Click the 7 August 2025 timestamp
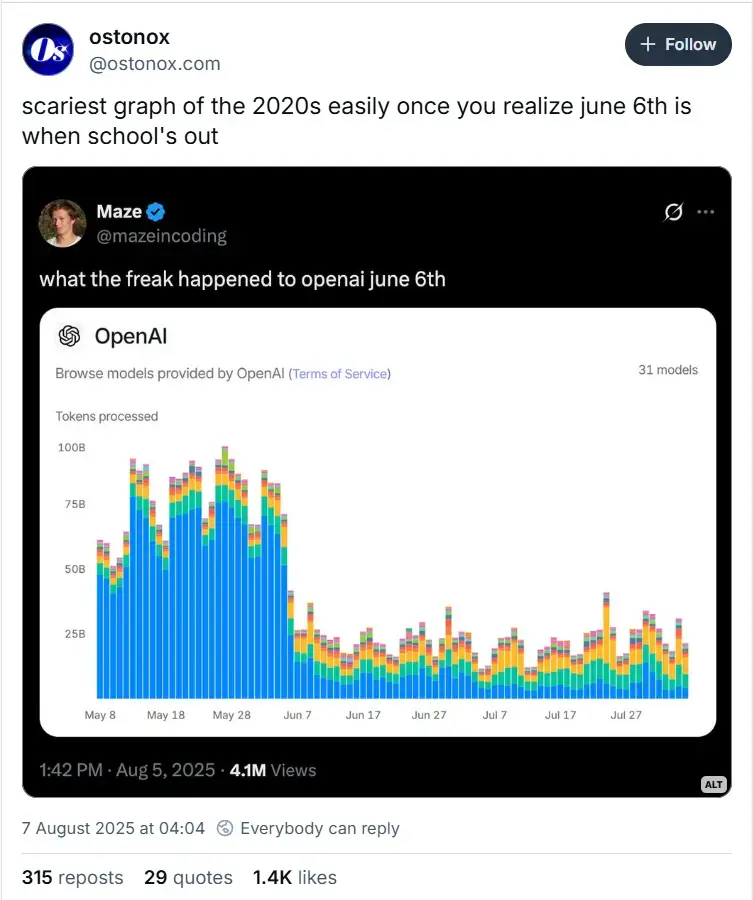 point(113,828)
